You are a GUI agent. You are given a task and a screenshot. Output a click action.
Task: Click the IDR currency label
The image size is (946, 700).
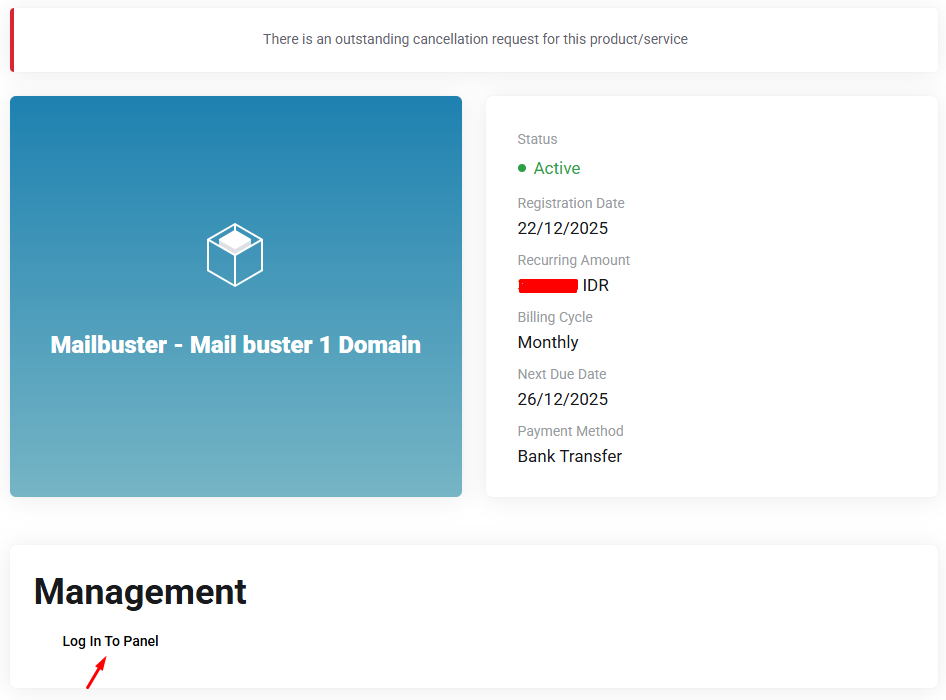pos(595,285)
